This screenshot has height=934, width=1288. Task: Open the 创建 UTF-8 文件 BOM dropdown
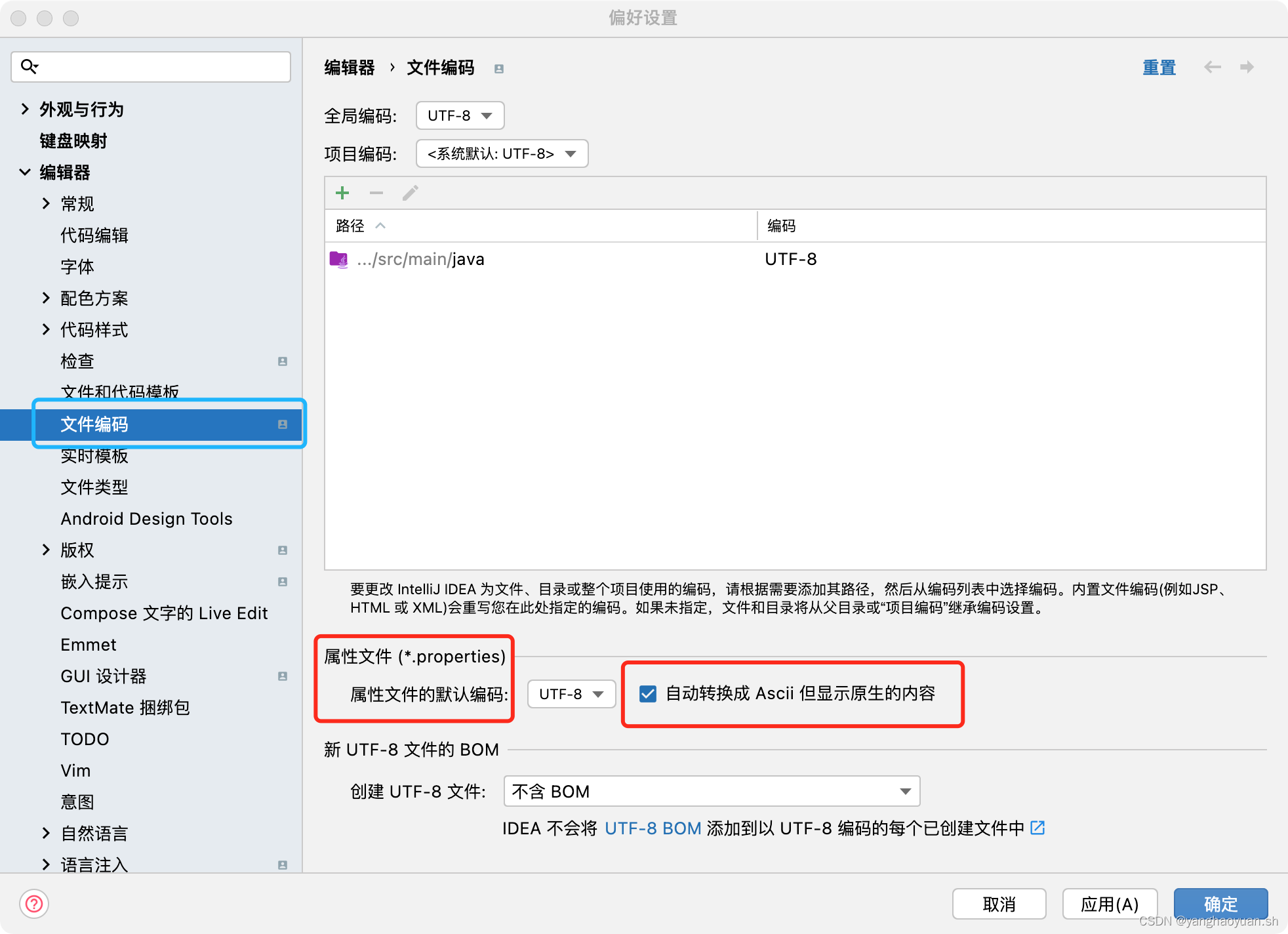pyautogui.click(x=712, y=792)
